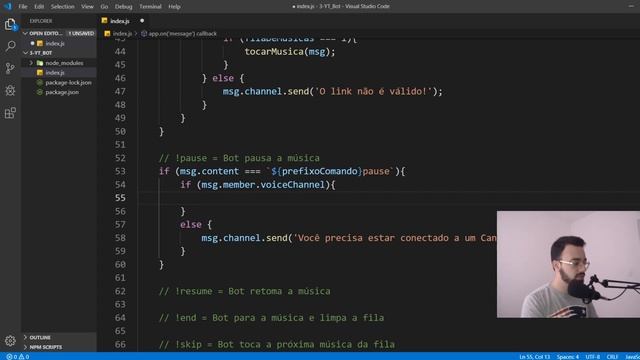Click the errors and warnings status indicator
Screen dimensions: 640x360
[x=18, y=356]
